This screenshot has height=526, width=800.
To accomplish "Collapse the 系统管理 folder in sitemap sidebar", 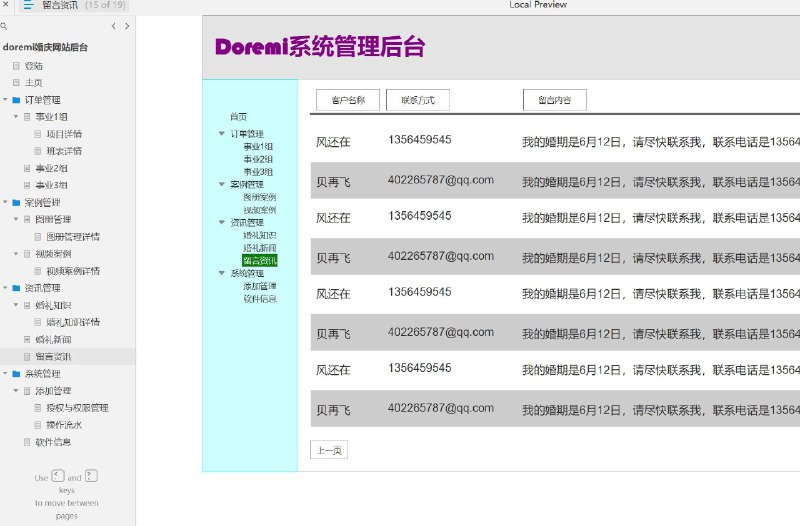I will click(x=5, y=374).
